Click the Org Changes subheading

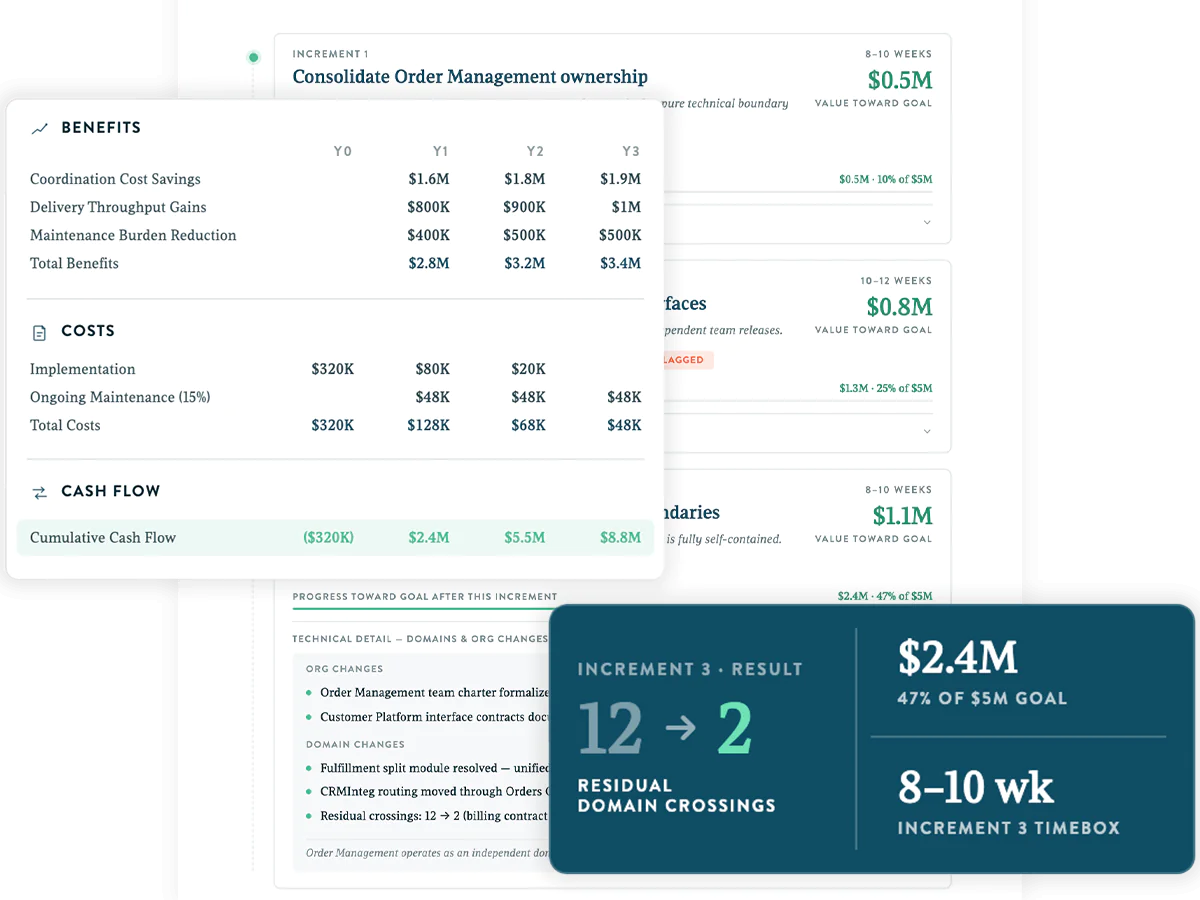[x=344, y=669]
